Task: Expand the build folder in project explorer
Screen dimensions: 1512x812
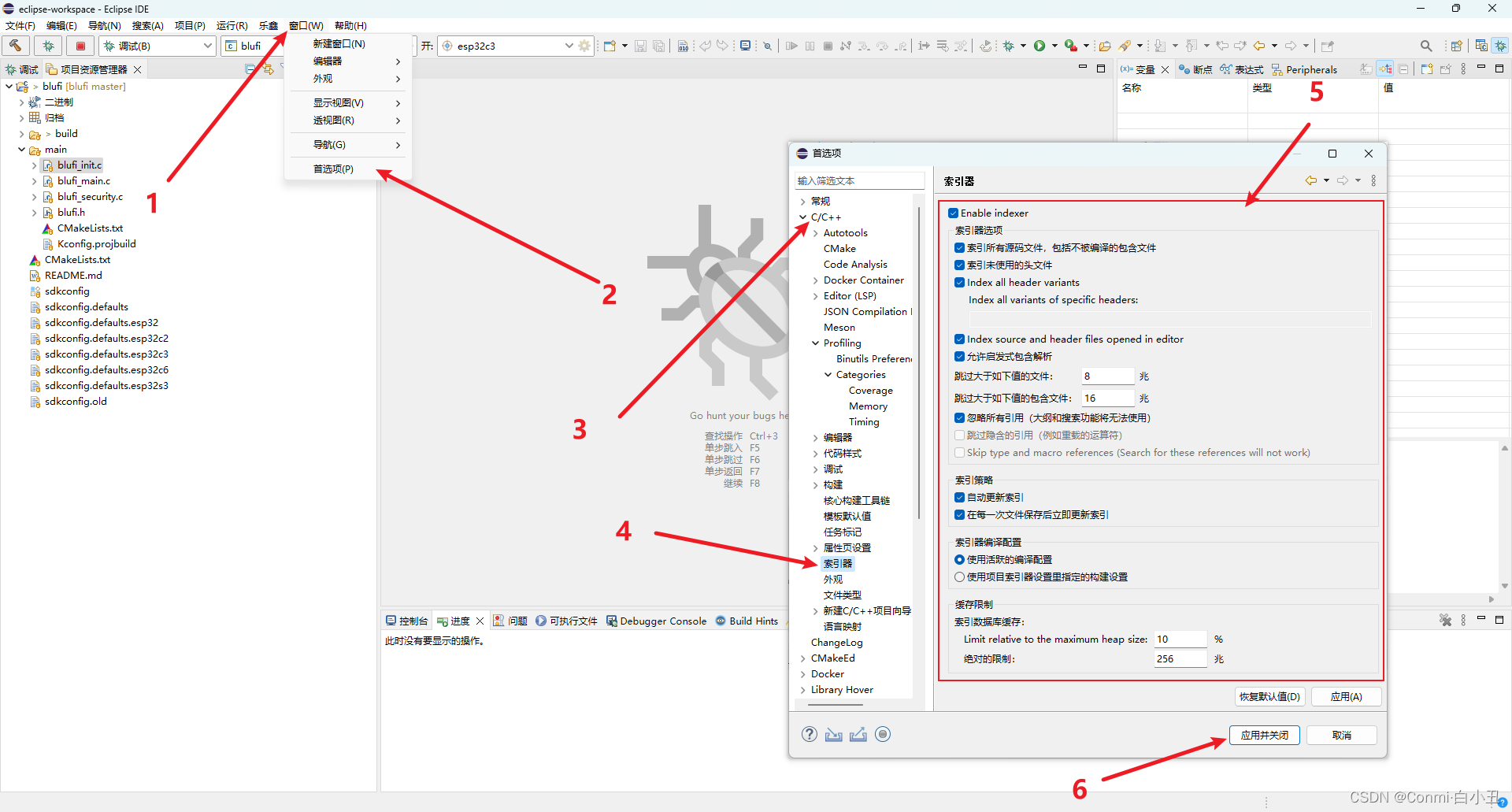Action: coord(21,133)
